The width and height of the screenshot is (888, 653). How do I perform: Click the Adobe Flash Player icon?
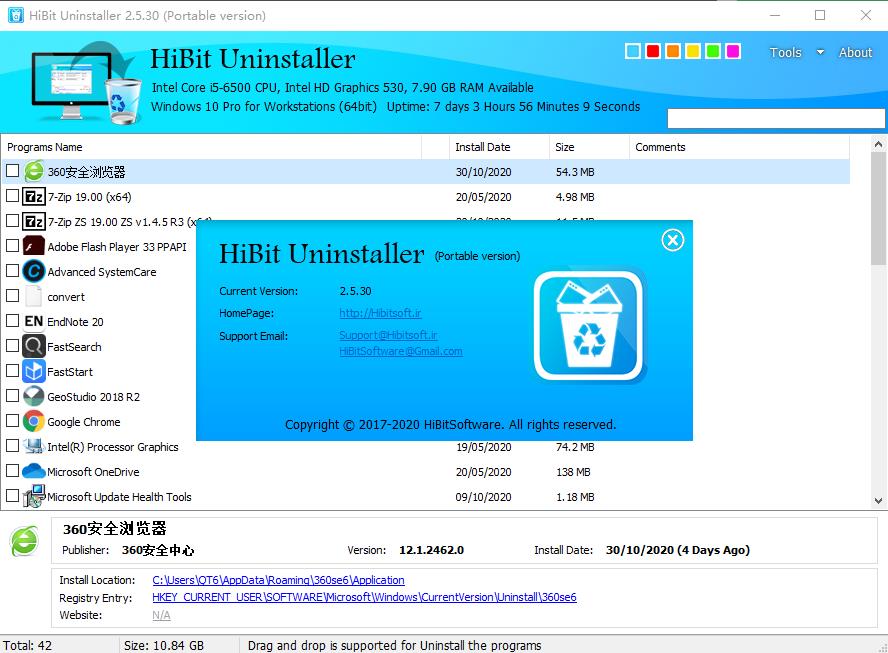coord(33,246)
